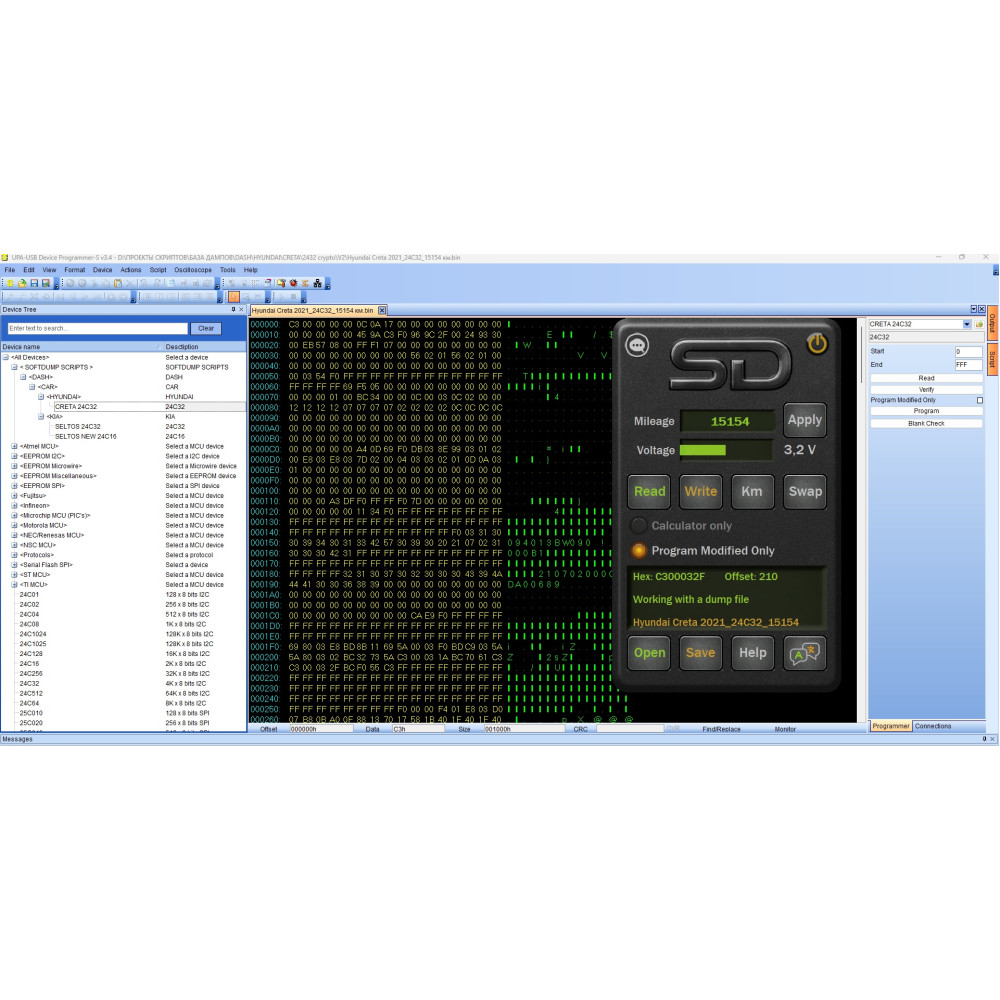The height and width of the screenshot is (1000, 1000).
Task: Toggle the Calculator only option
Action: click(638, 526)
